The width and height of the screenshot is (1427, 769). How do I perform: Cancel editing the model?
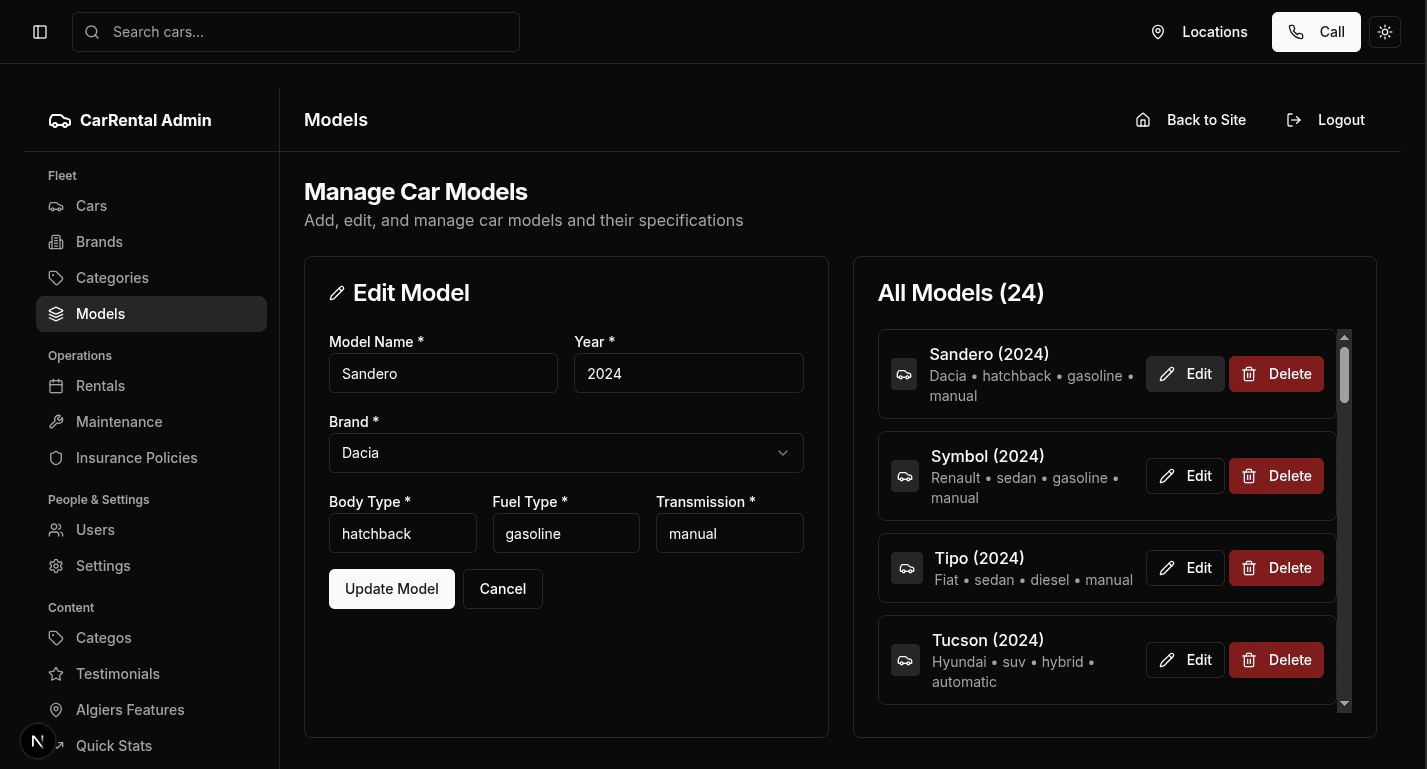click(503, 589)
